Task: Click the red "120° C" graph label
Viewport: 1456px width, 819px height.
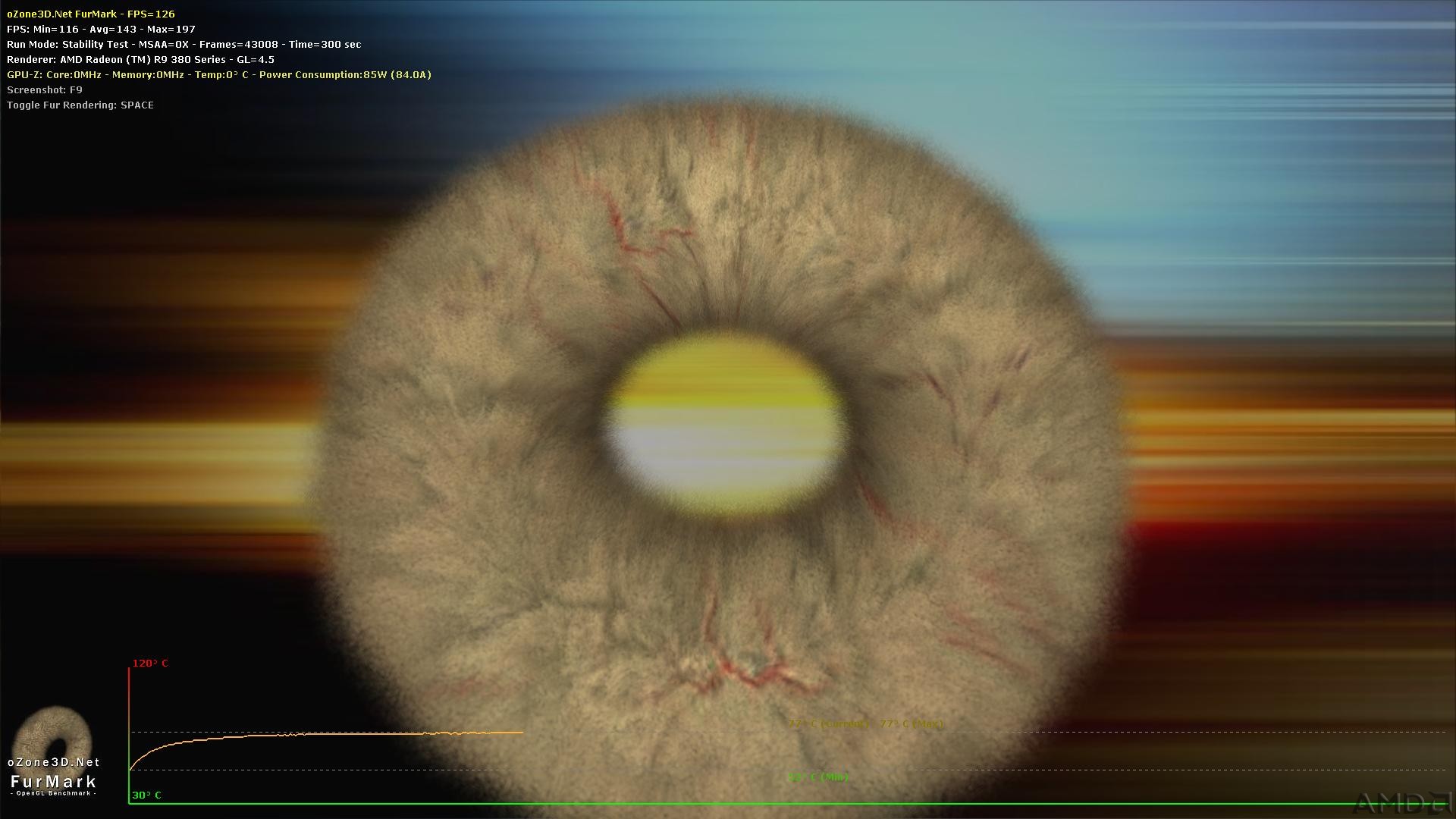Action: [x=150, y=664]
